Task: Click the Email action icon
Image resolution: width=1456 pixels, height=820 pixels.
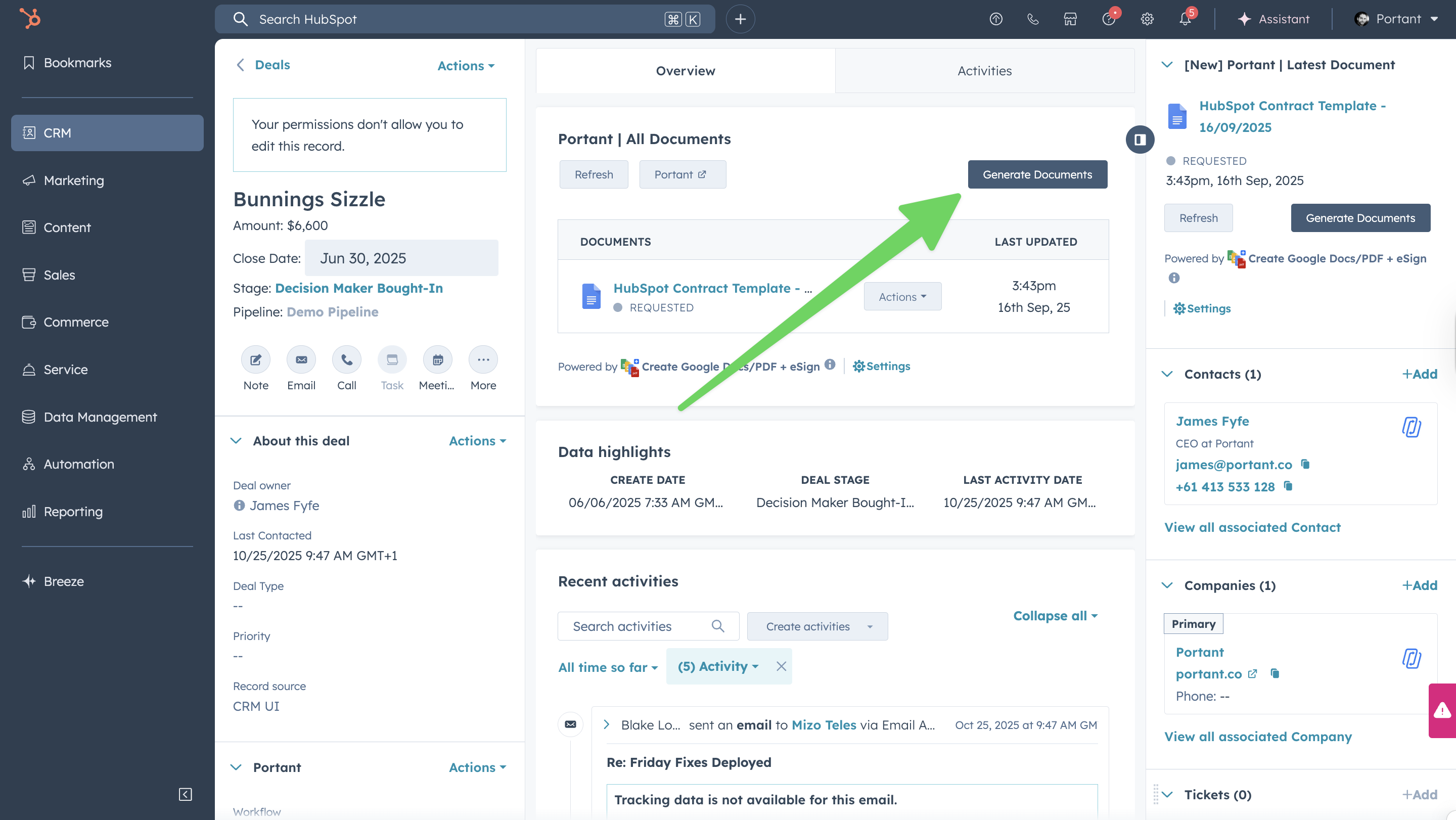Action: click(301, 360)
